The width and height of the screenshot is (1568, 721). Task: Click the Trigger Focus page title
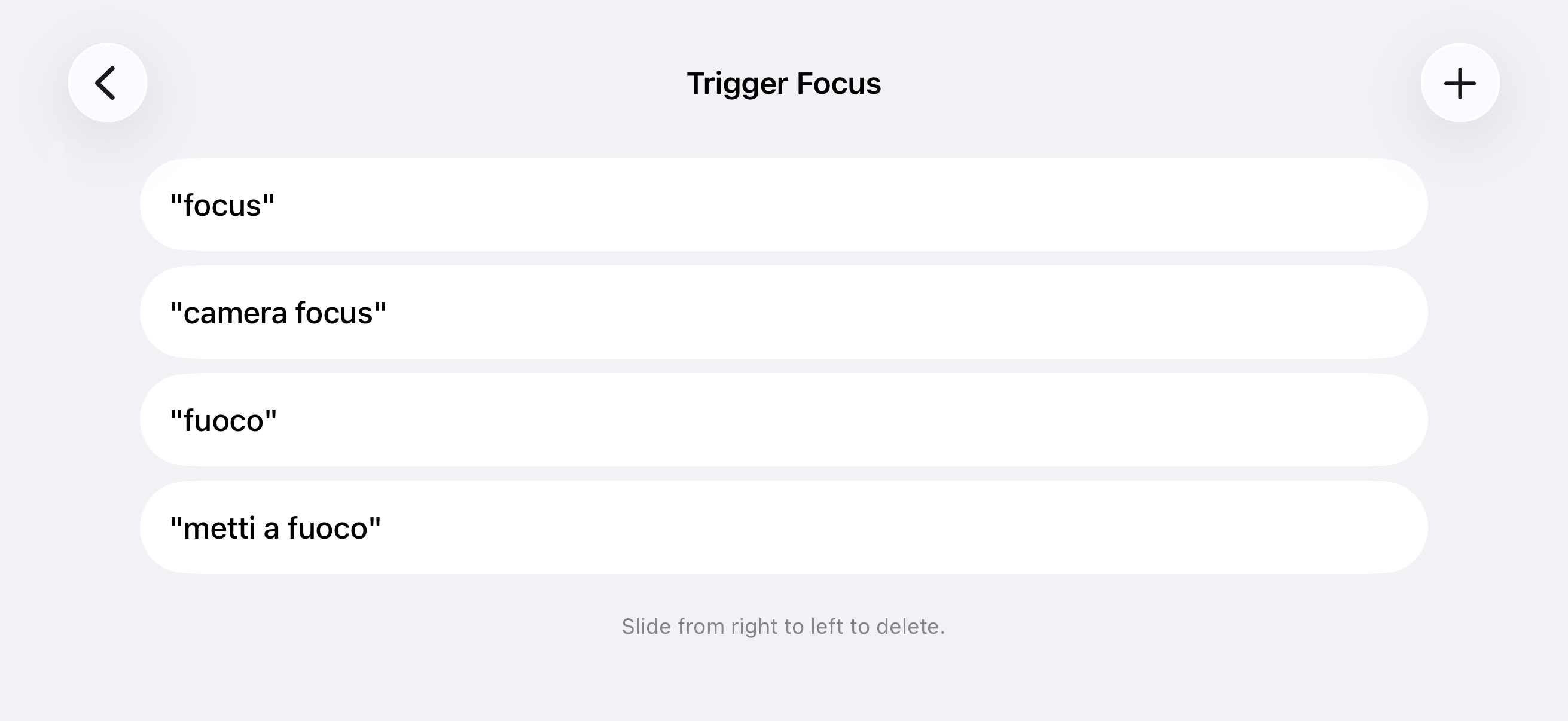[x=783, y=83]
